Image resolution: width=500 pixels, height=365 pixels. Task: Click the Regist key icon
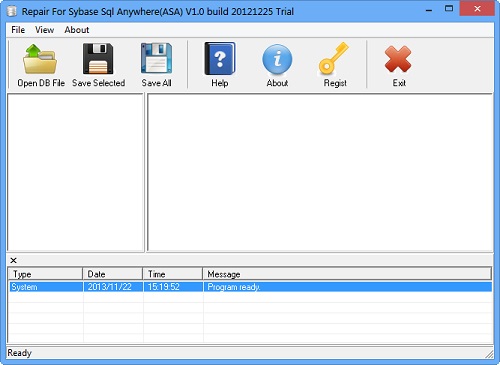tap(334, 59)
